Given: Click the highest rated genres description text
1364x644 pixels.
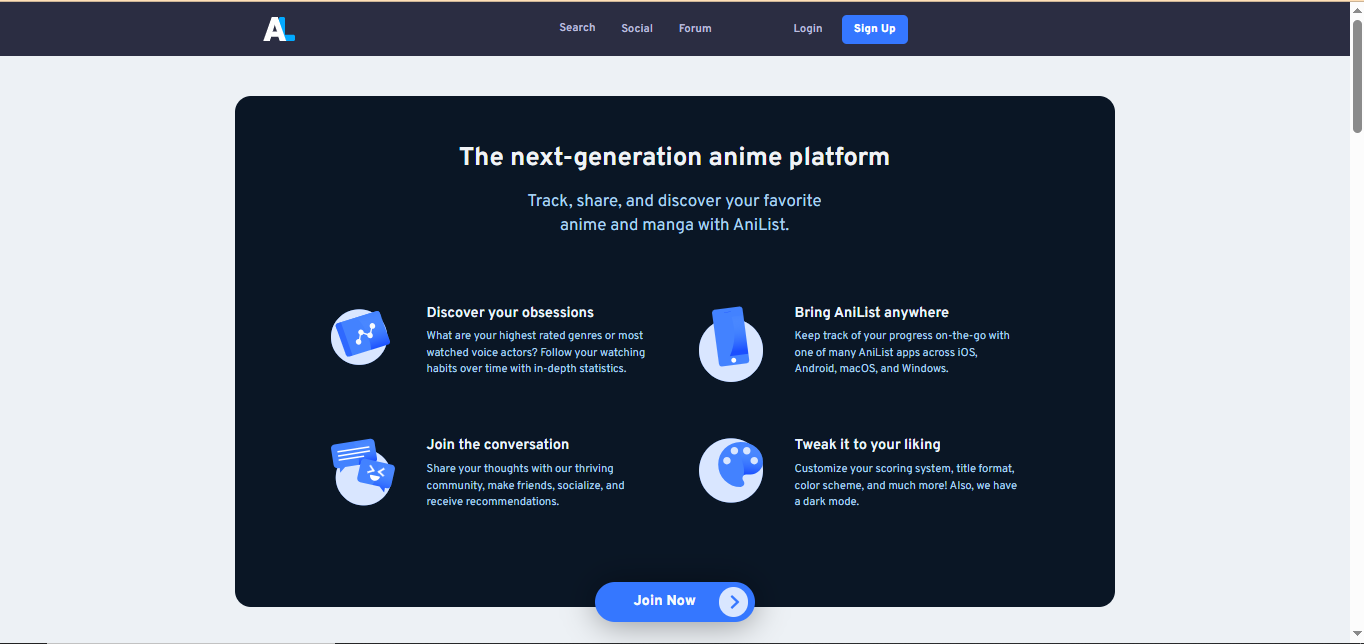Looking at the screenshot, I should (536, 352).
